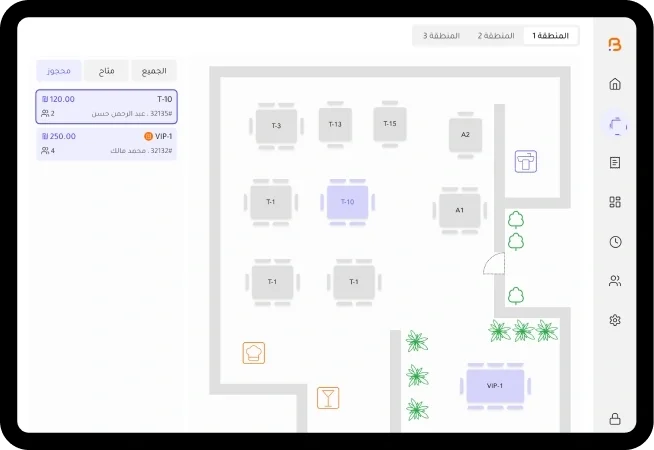Click the cocktail glass bar icon

pos(328,397)
